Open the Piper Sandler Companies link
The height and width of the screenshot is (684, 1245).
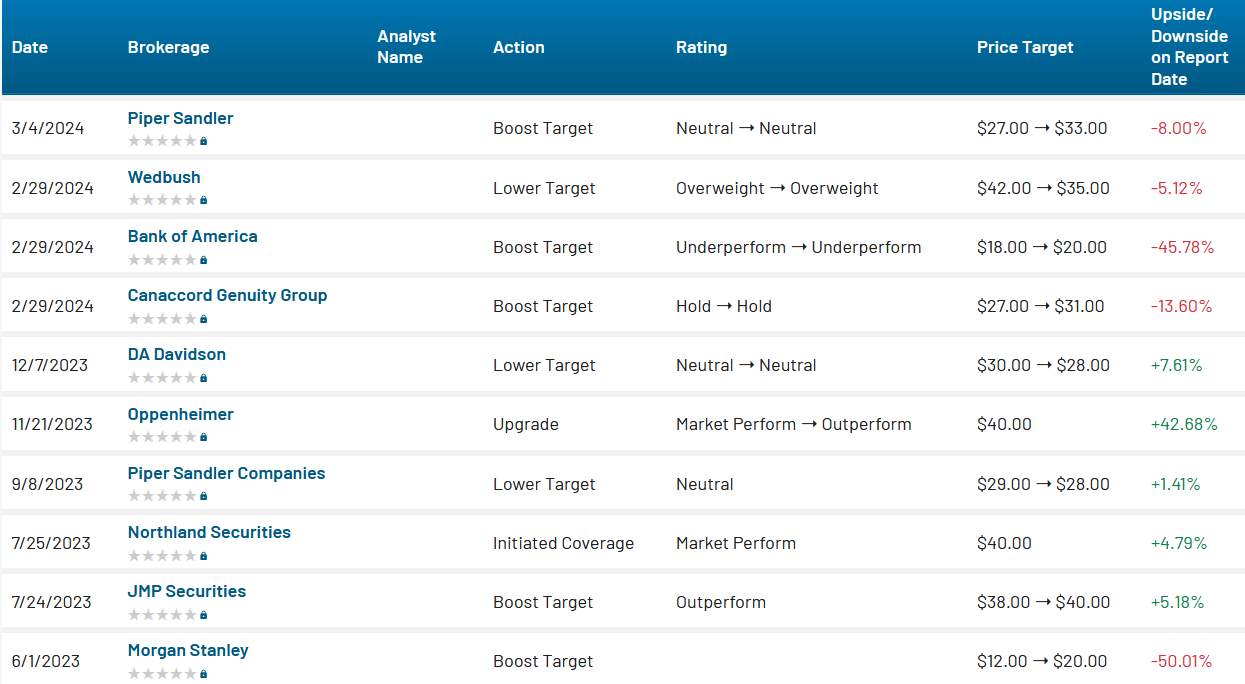226,473
